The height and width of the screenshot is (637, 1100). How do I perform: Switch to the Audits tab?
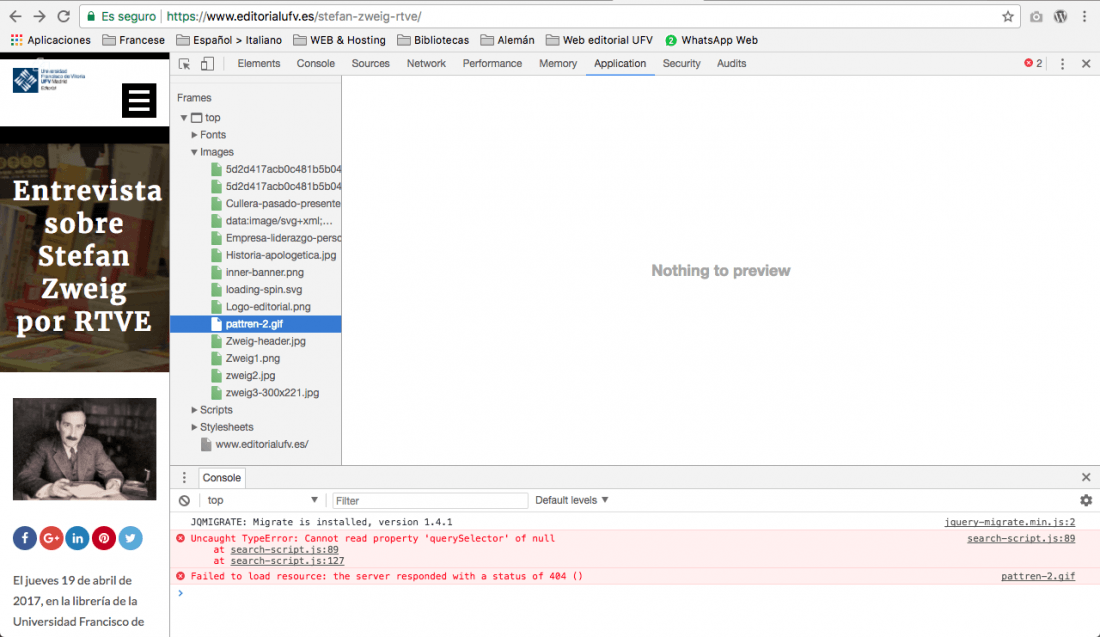coord(731,63)
